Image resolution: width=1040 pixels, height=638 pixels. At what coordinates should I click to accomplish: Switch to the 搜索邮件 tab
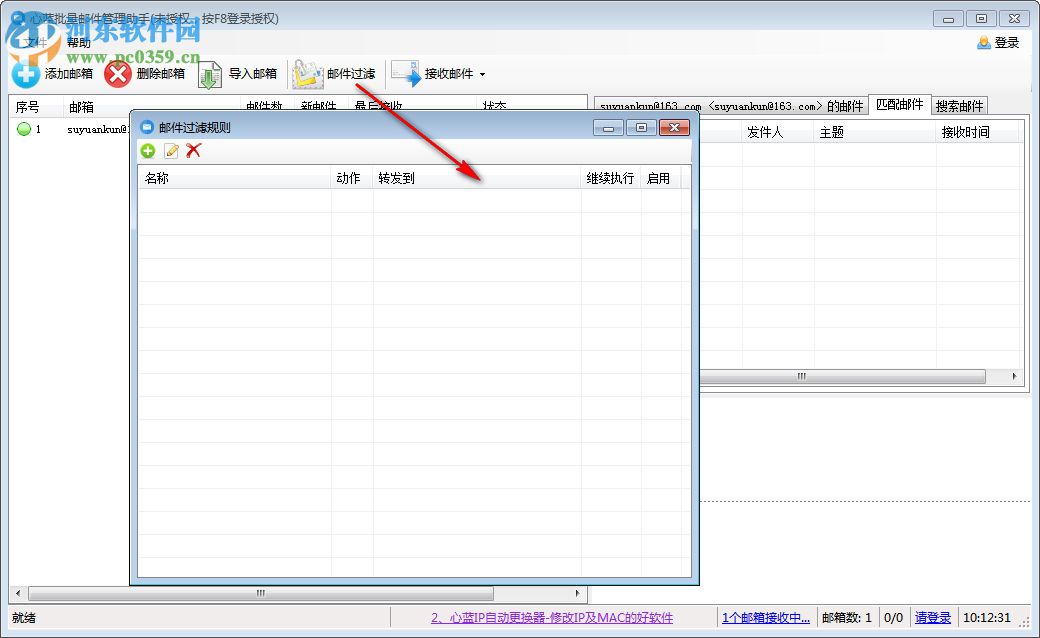pyautogui.click(x=960, y=106)
